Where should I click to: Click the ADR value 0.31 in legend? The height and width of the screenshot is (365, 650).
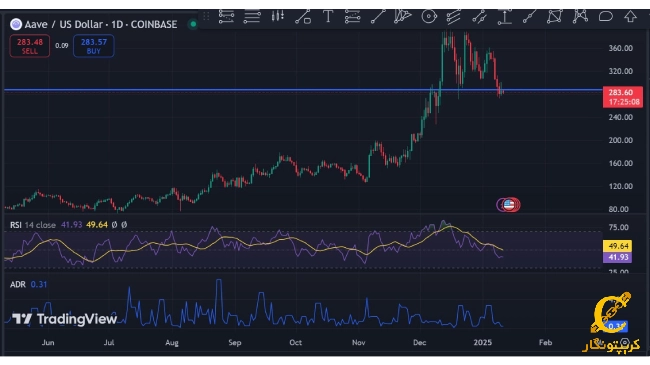(39, 285)
